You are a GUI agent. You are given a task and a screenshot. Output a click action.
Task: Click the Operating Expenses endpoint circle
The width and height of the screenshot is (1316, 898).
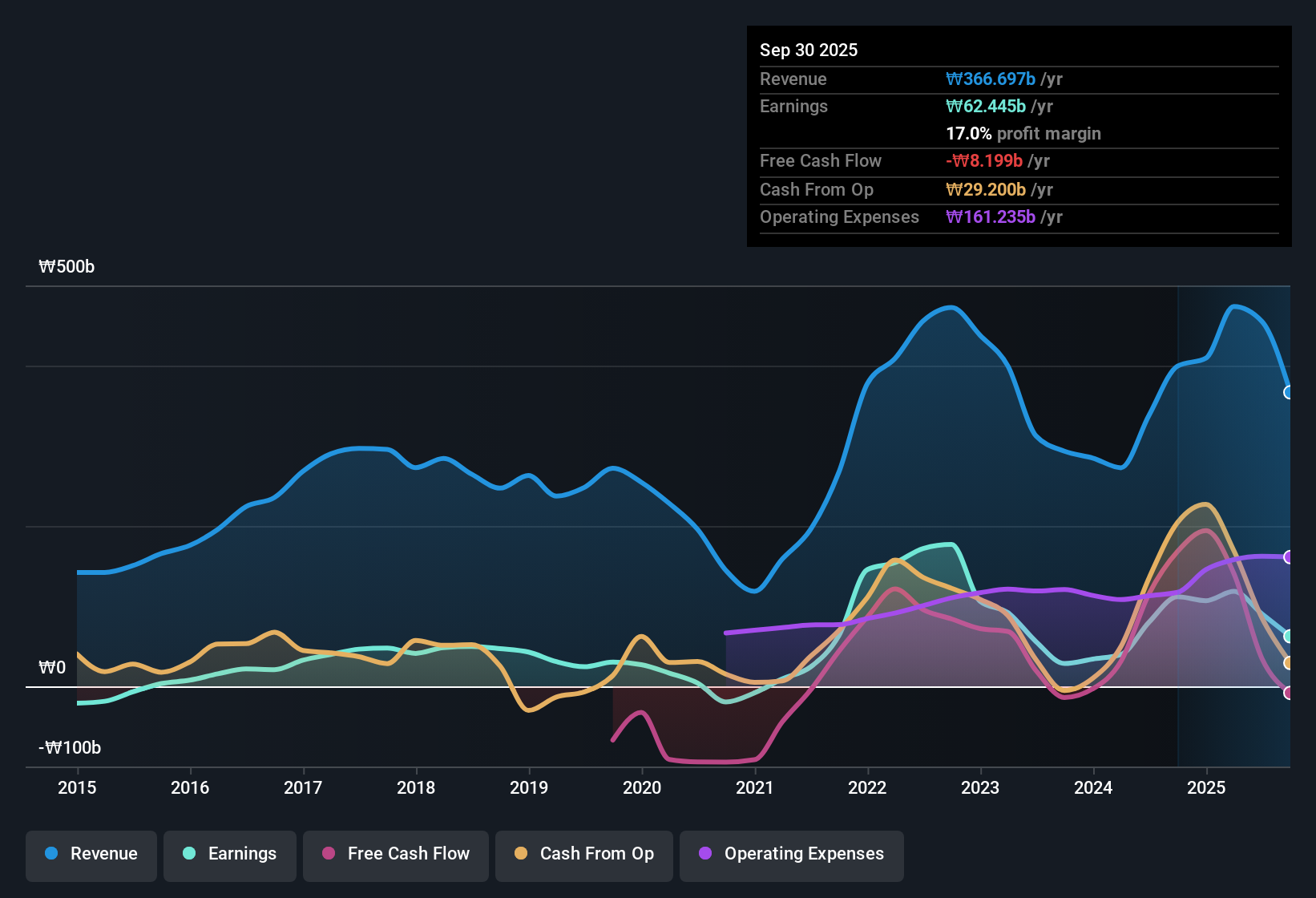pyautogui.click(x=1289, y=557)
